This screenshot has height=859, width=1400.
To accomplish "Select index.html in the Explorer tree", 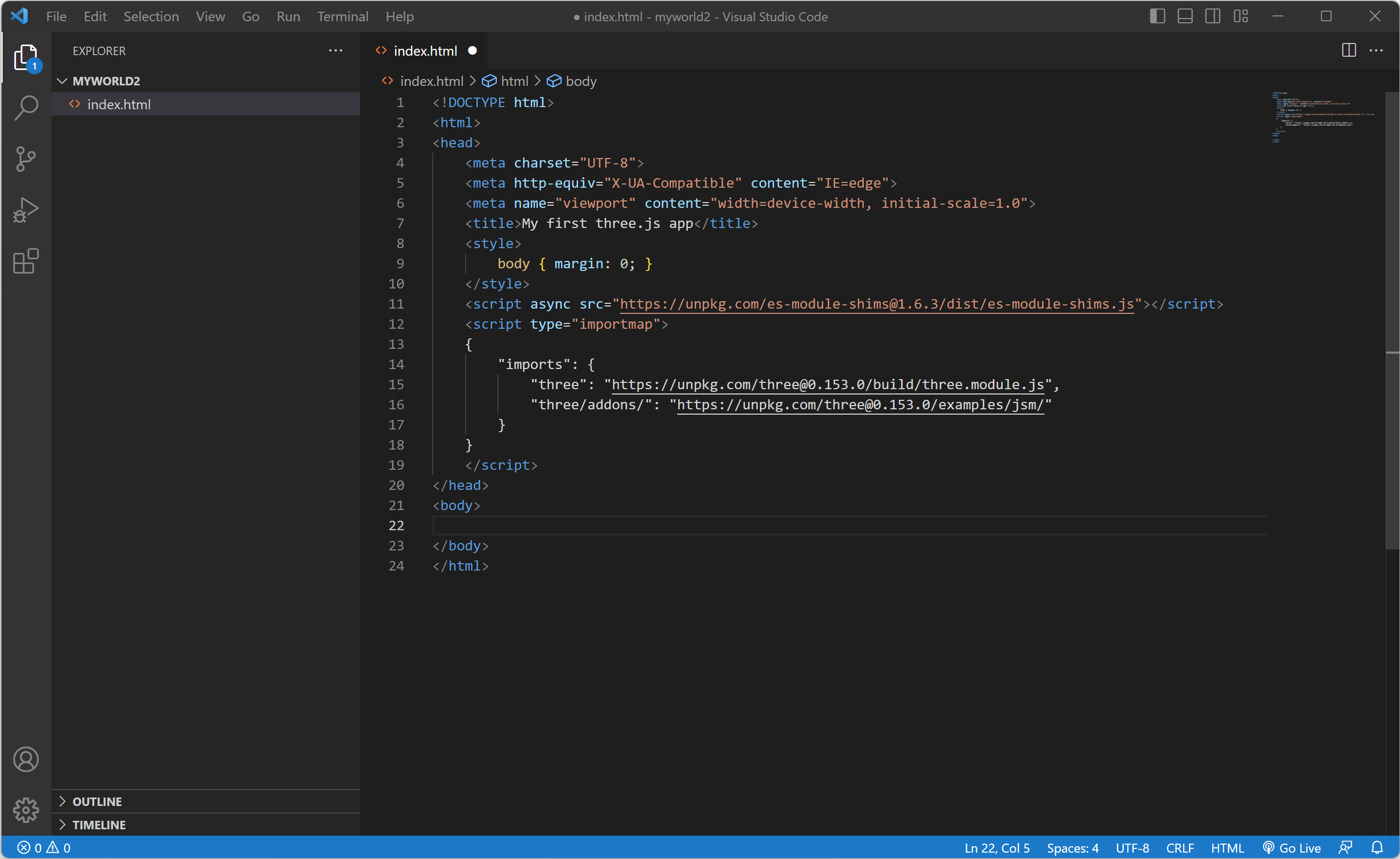I will click(x=119, y=104).
